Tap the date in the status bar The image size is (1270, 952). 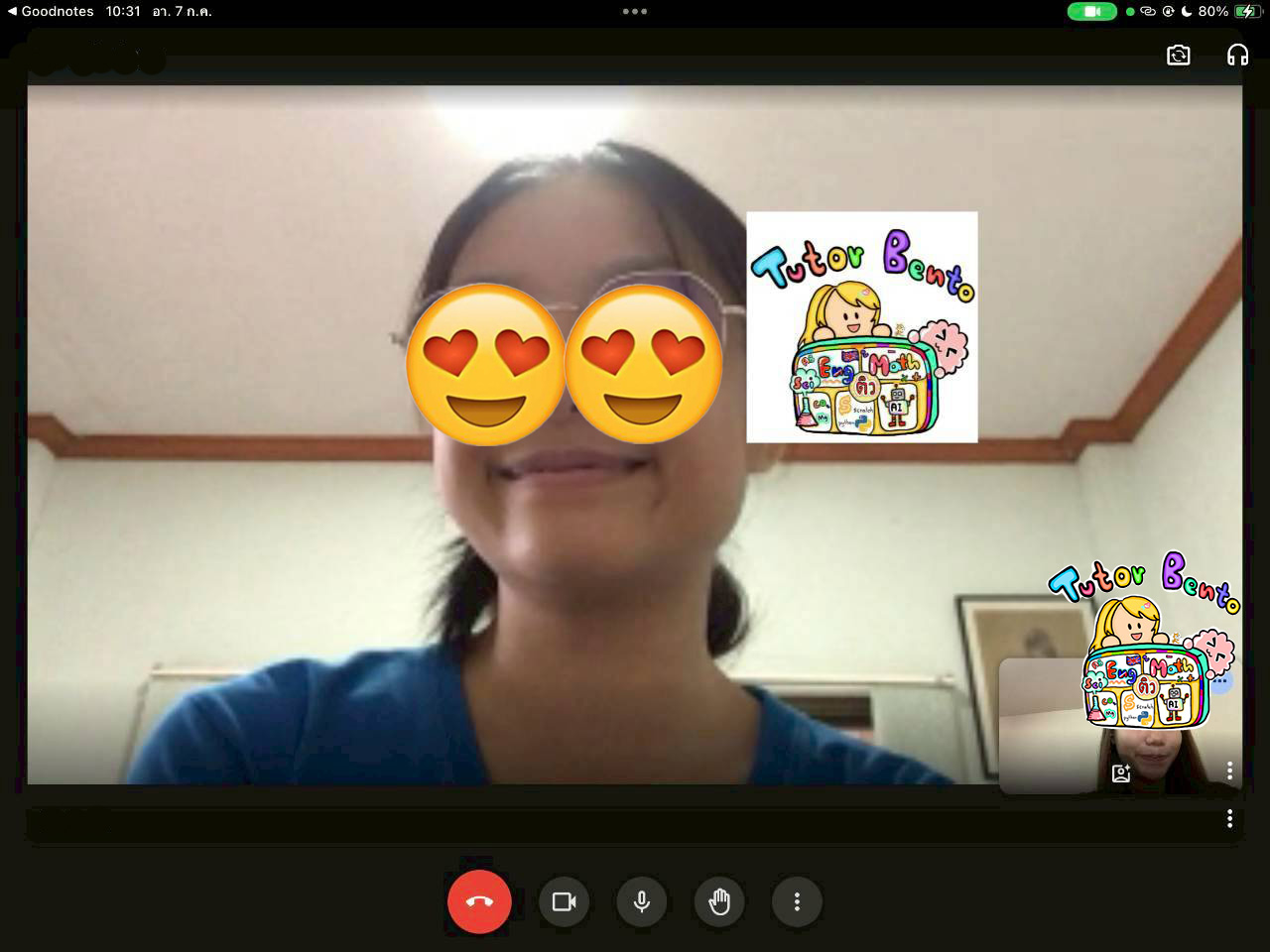click(x=182, y=12)
